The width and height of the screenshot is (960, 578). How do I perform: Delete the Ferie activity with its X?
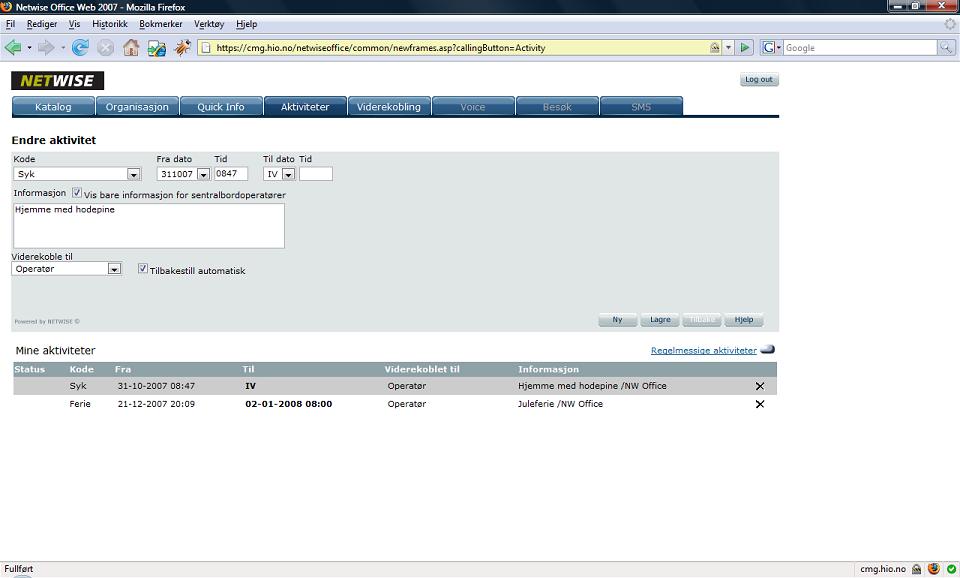pyautogui.click(x=760, y=404)
